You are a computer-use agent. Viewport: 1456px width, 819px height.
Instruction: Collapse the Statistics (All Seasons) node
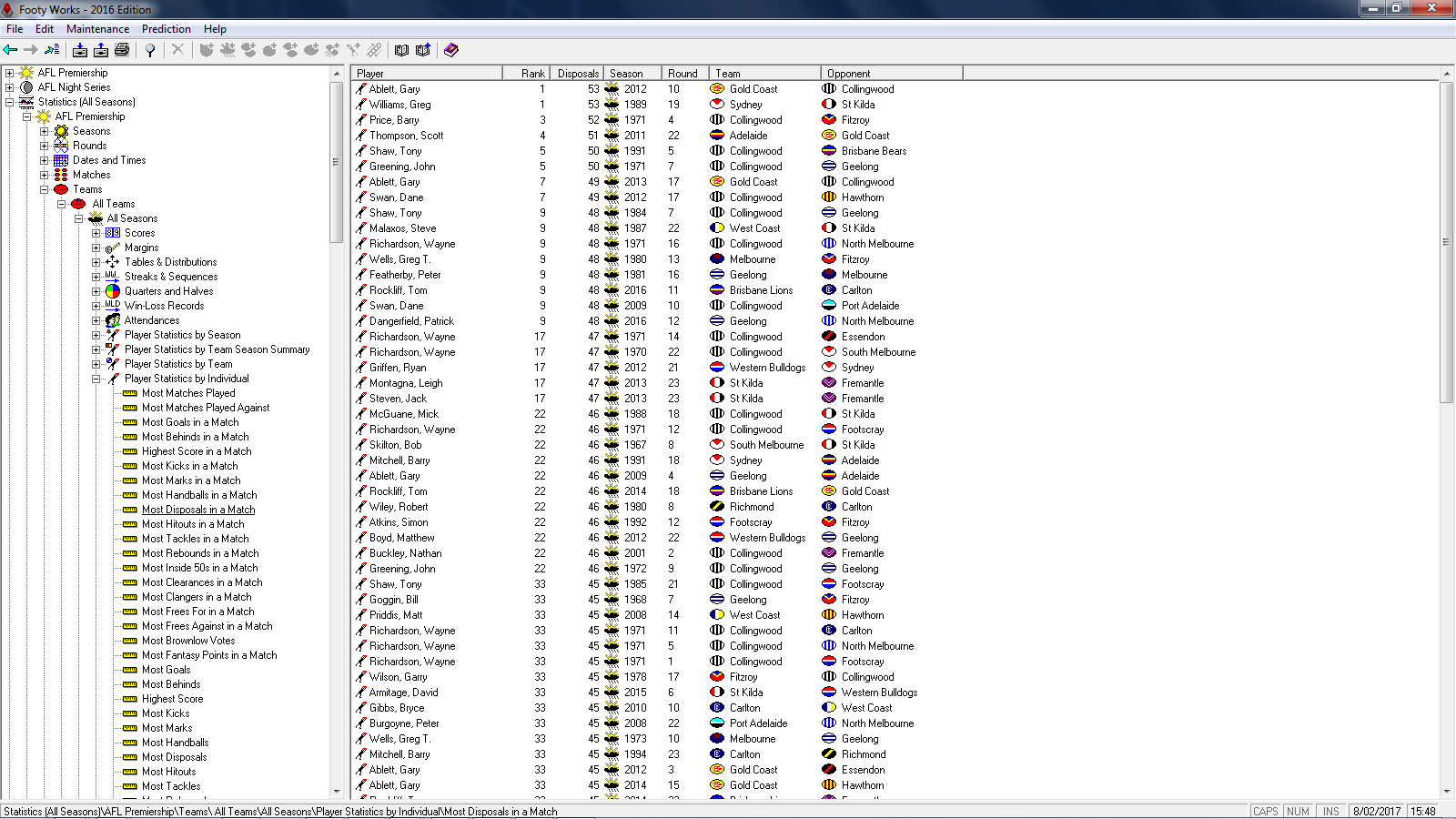9,102
